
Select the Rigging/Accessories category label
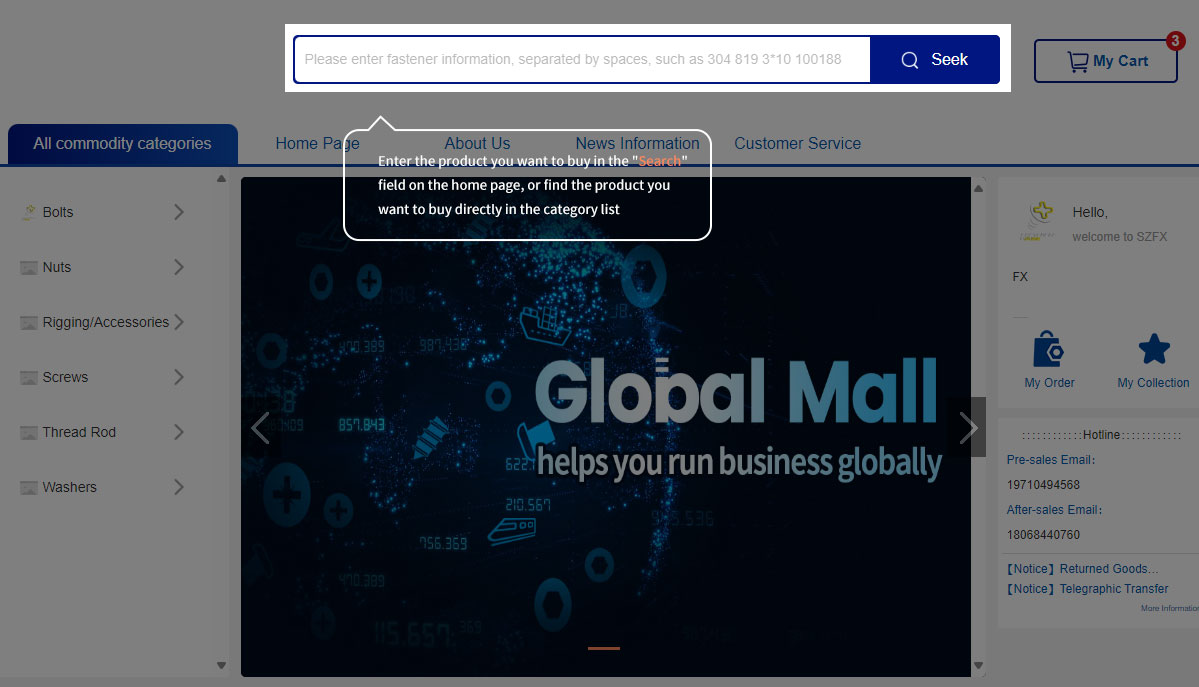click(x=106, y=322)
